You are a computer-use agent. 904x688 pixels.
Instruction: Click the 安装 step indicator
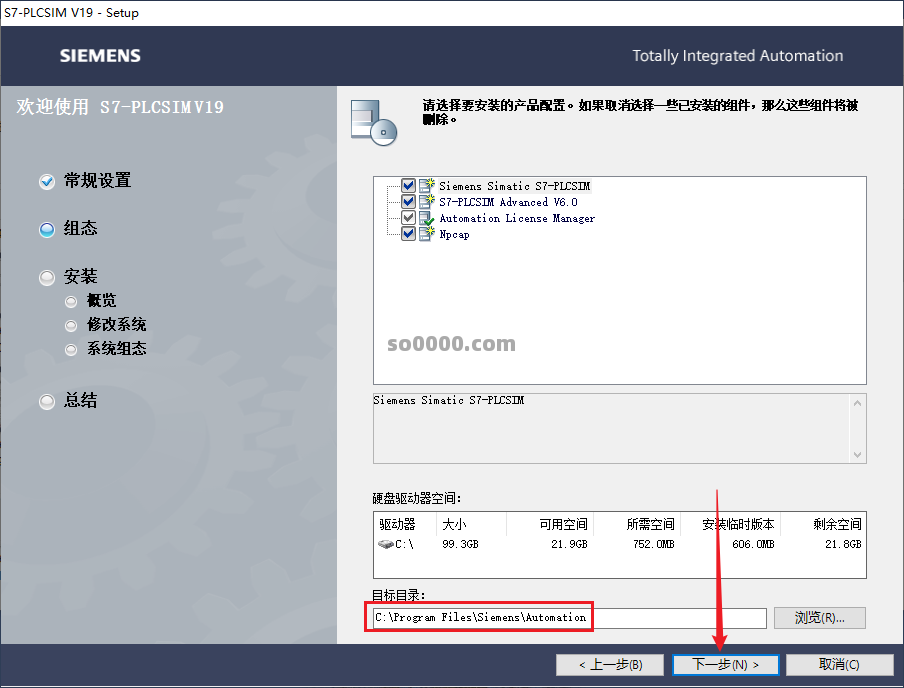(47, 277)
